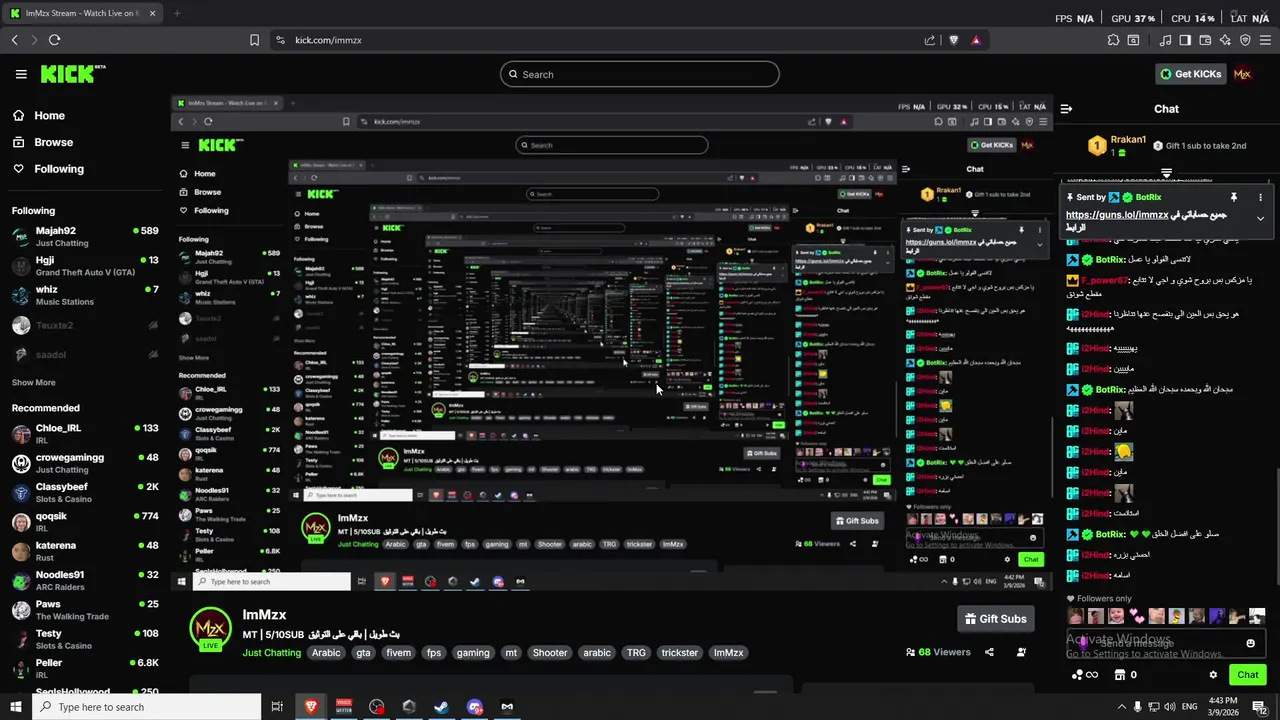Open Noodles91 ARC Raiders channel
The height and width of the screenshot is (720, 1280).
85,580
